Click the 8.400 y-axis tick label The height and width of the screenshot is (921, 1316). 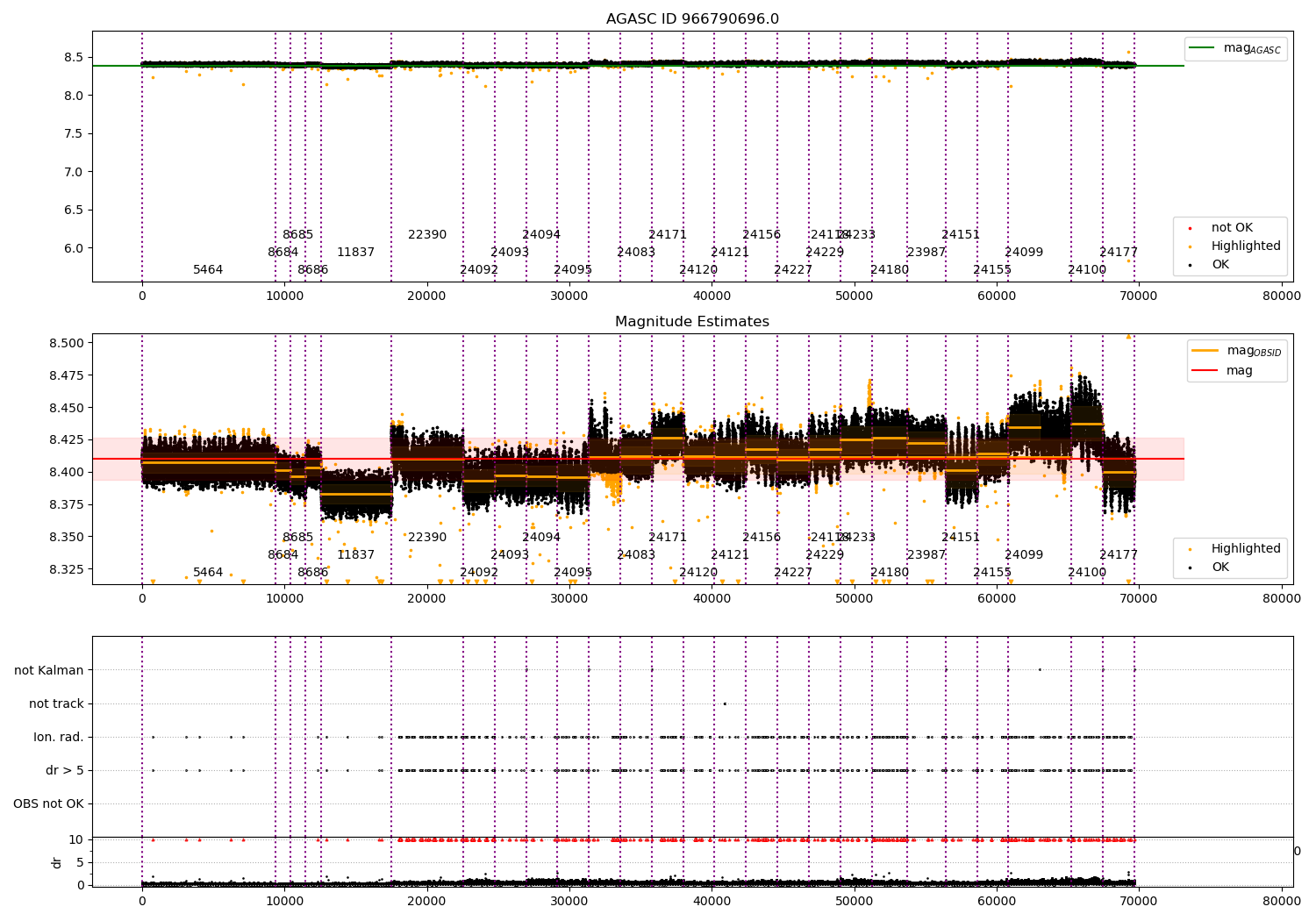coord(67,472)
